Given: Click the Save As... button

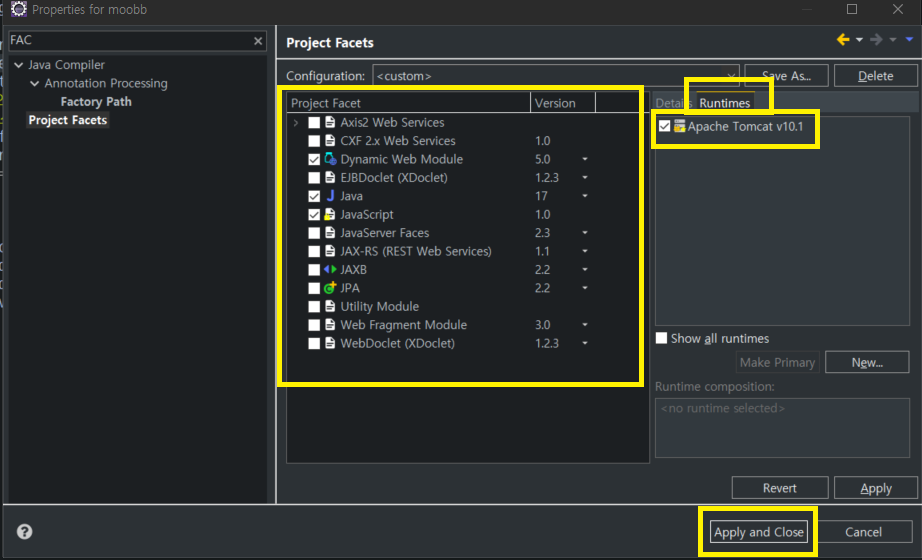Looking at the screenshot, I should (786, 75).
